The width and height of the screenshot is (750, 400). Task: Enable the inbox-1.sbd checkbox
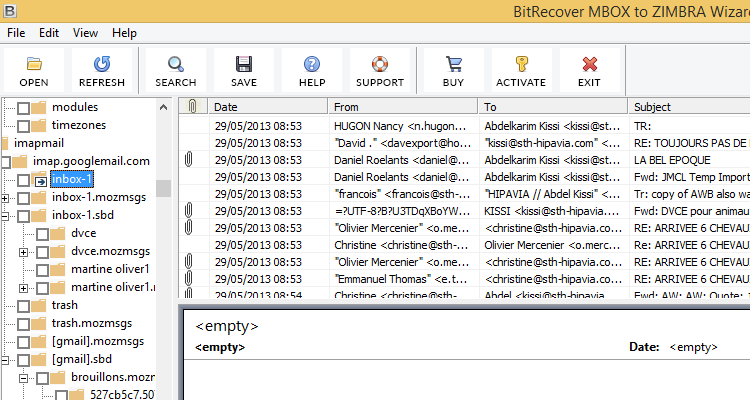pos(23,216)
